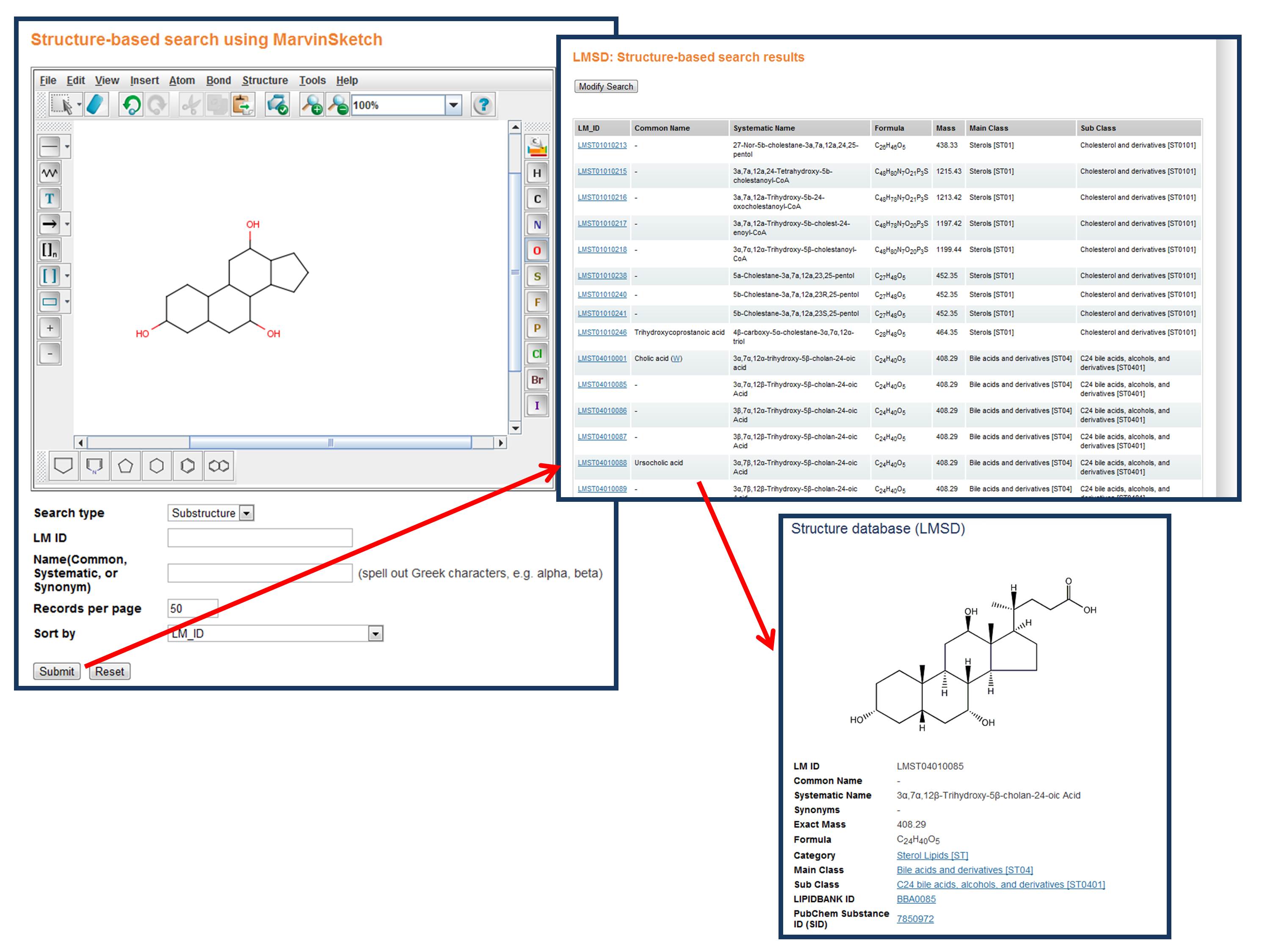Open the Structure menu
Image resolution: width=1270 pixels, height=952 pixels.
coord(265,80)
